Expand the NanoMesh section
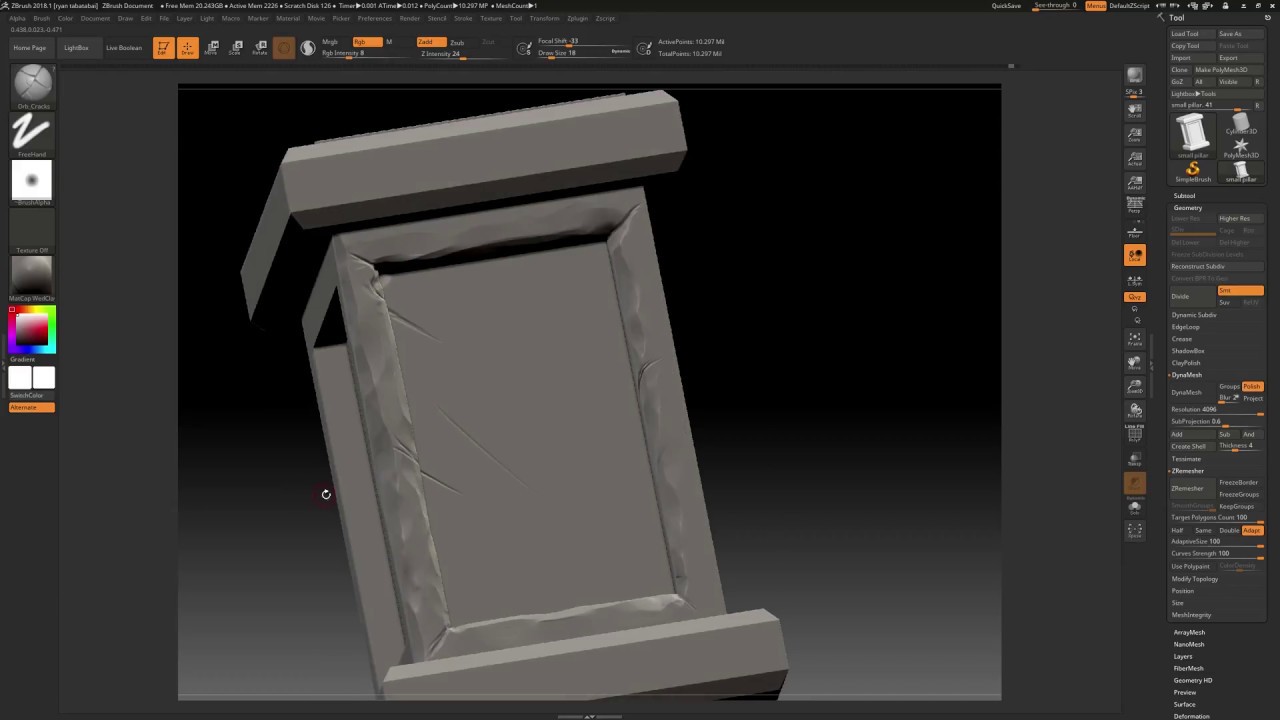Screen dimensions: 1280x720 pos(1189,645)
